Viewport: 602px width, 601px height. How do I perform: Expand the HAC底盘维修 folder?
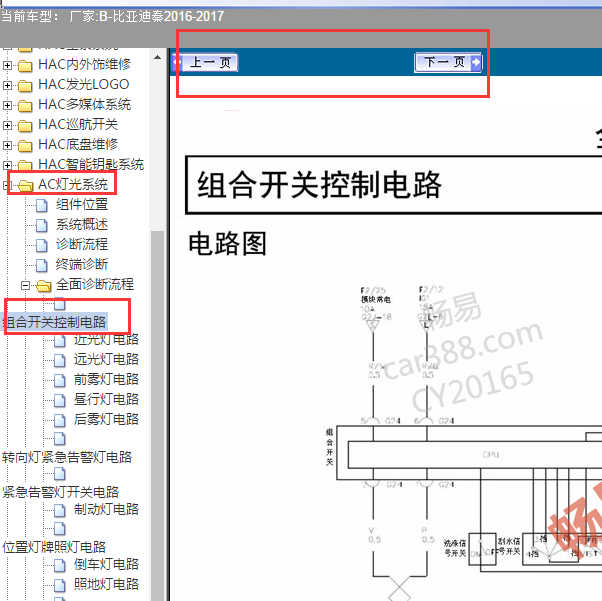7,145
